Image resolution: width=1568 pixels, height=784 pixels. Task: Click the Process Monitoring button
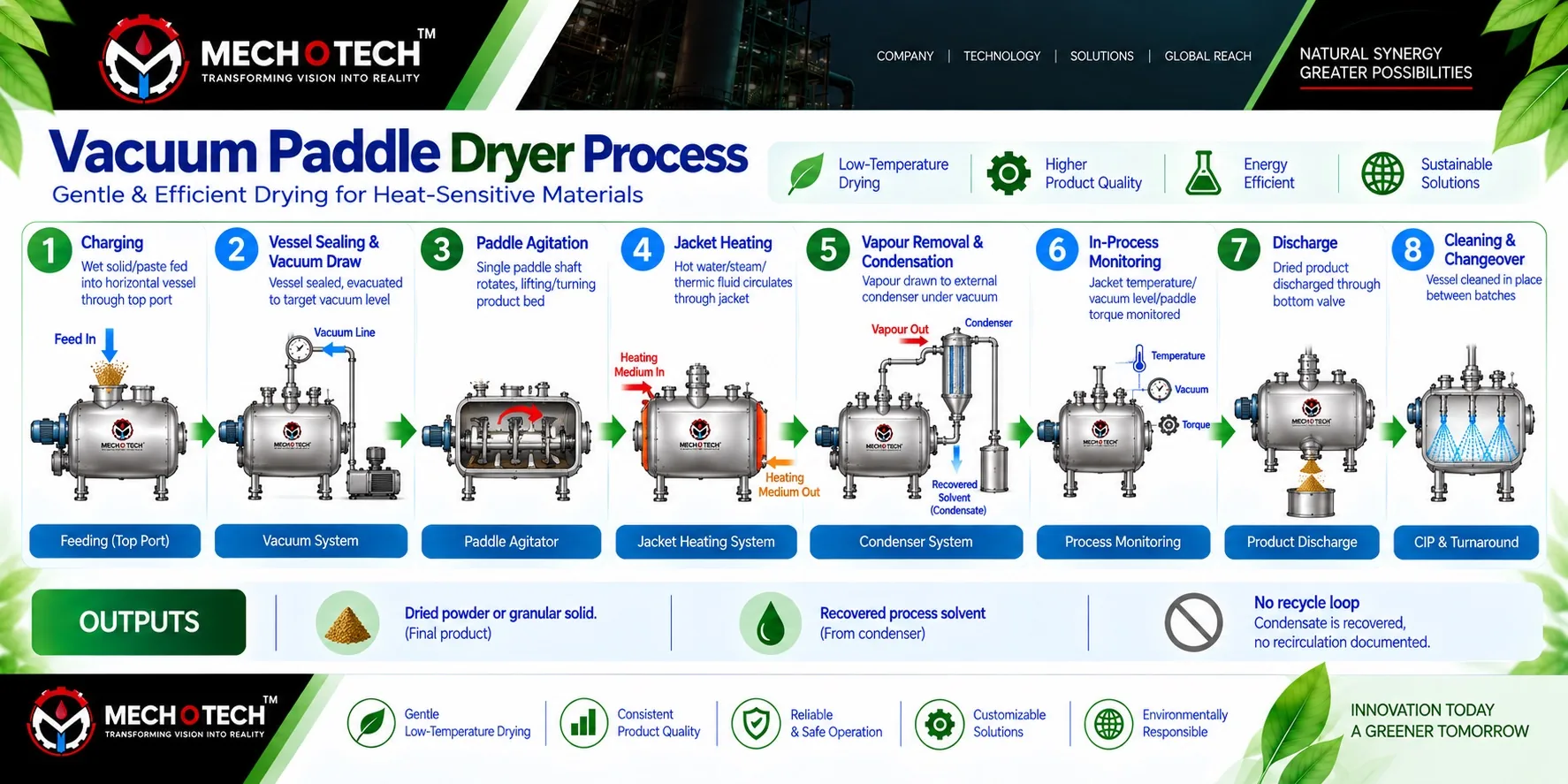pyautogui.click(x=1123, y=542)
